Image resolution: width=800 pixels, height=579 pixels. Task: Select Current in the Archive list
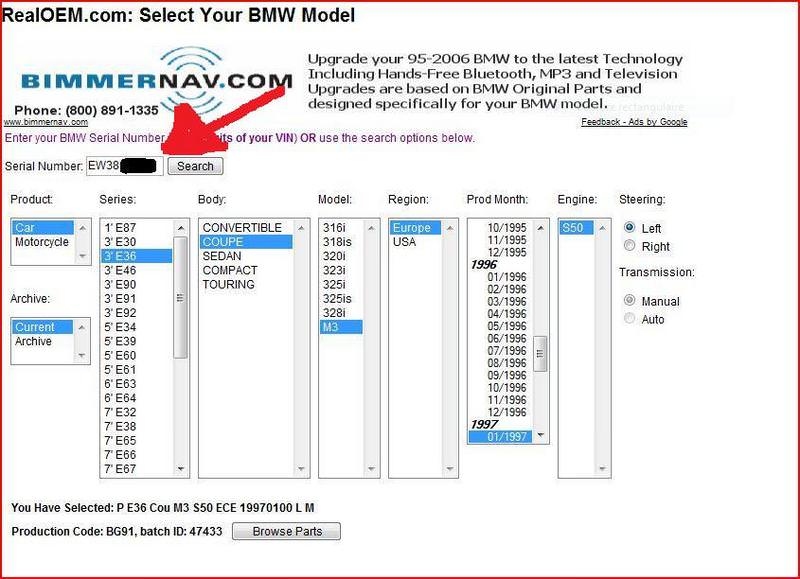(43, 327)
